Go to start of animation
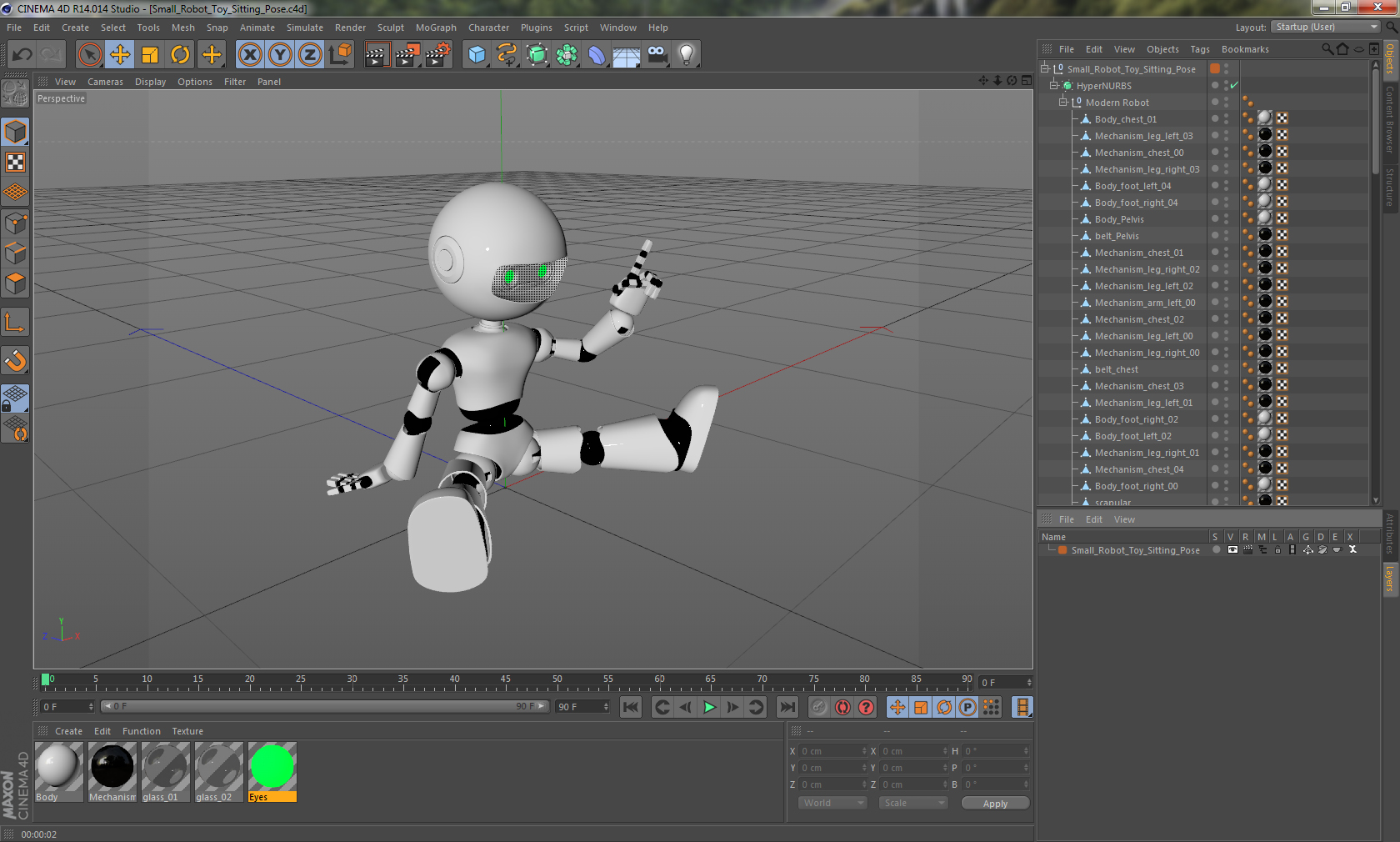Viewport: 1400px width, 842px height. [631, 707]
